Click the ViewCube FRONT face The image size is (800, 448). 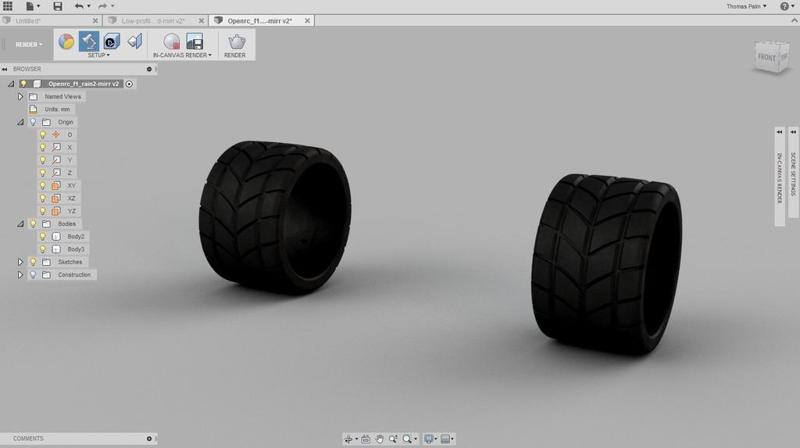pos(766,58)
